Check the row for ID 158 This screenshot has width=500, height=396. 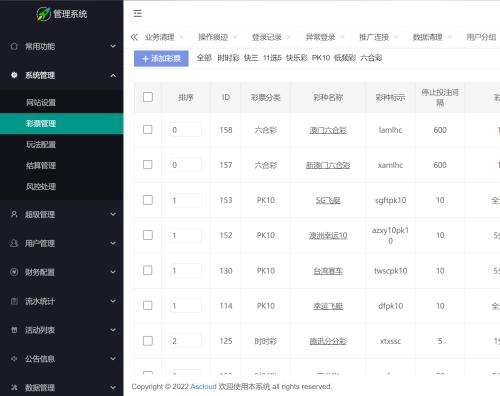tap(148, 129)
